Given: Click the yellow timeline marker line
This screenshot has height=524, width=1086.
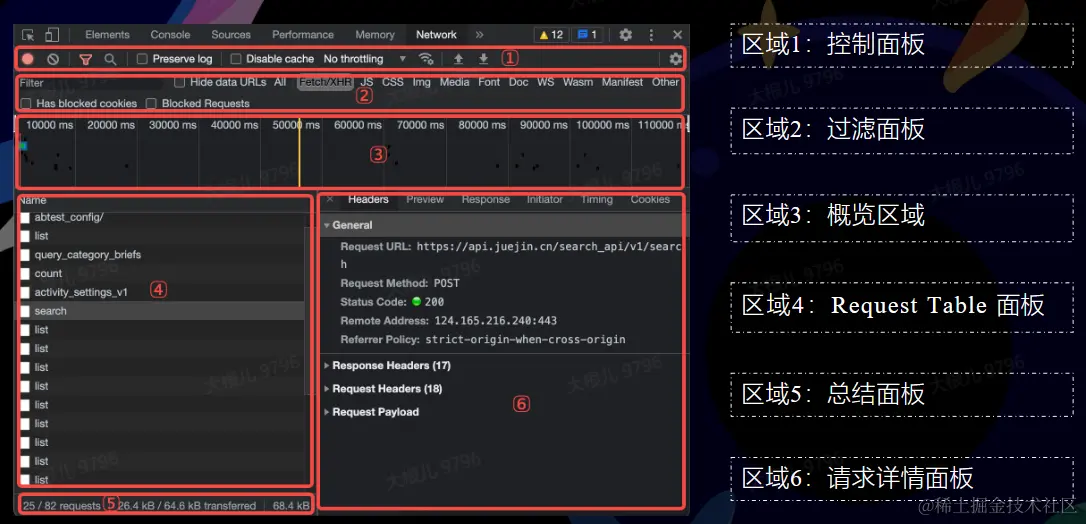Looking at the screenshot, I should click(x=299, y=152).
